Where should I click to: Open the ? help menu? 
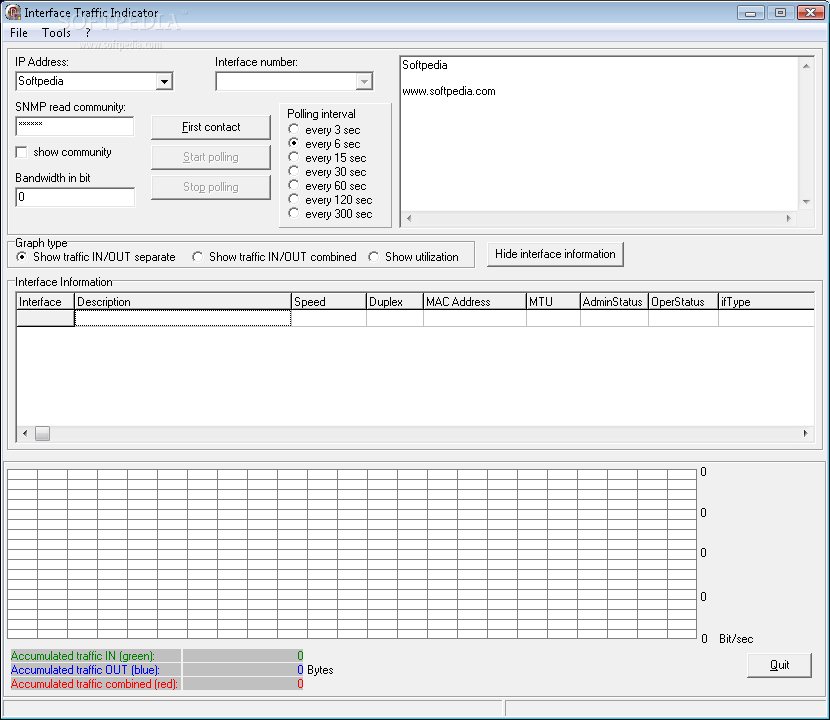[88, 33]
